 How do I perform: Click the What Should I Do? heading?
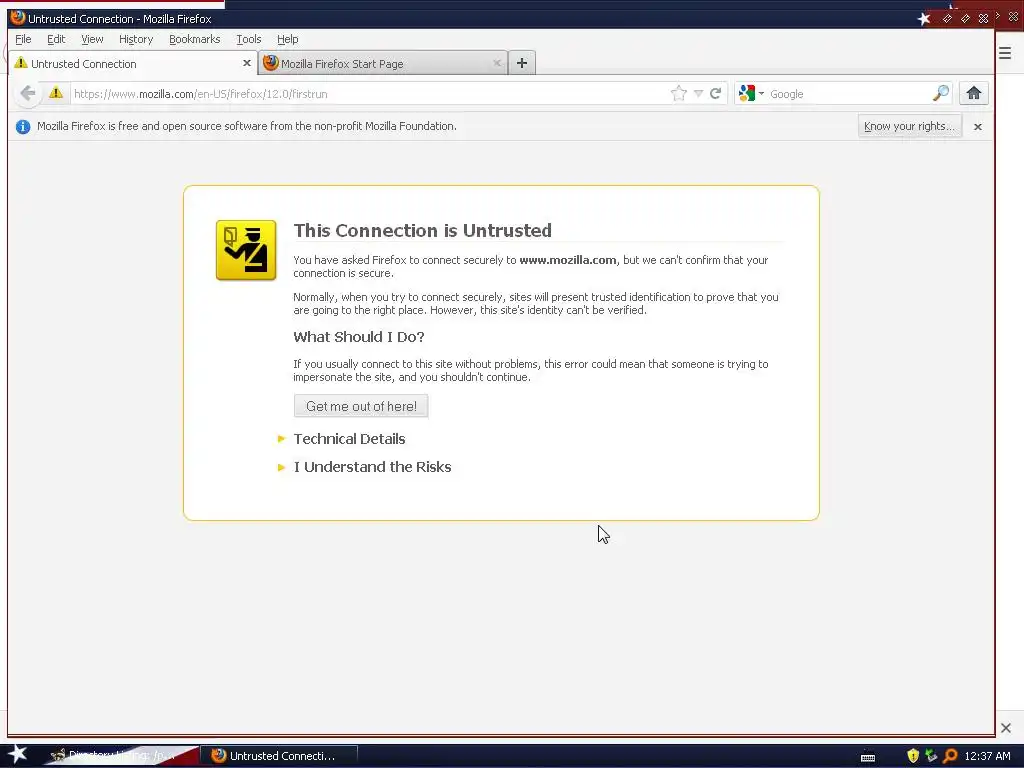pyautogui.click(x=359, y=337)
